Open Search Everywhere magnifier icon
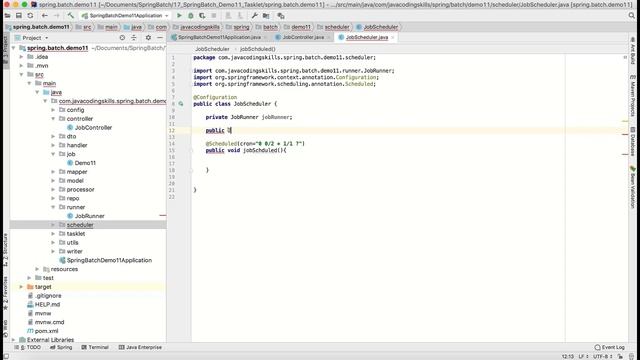Image resolution: width=640 pixels, height=360 pixels. (632, 16)
